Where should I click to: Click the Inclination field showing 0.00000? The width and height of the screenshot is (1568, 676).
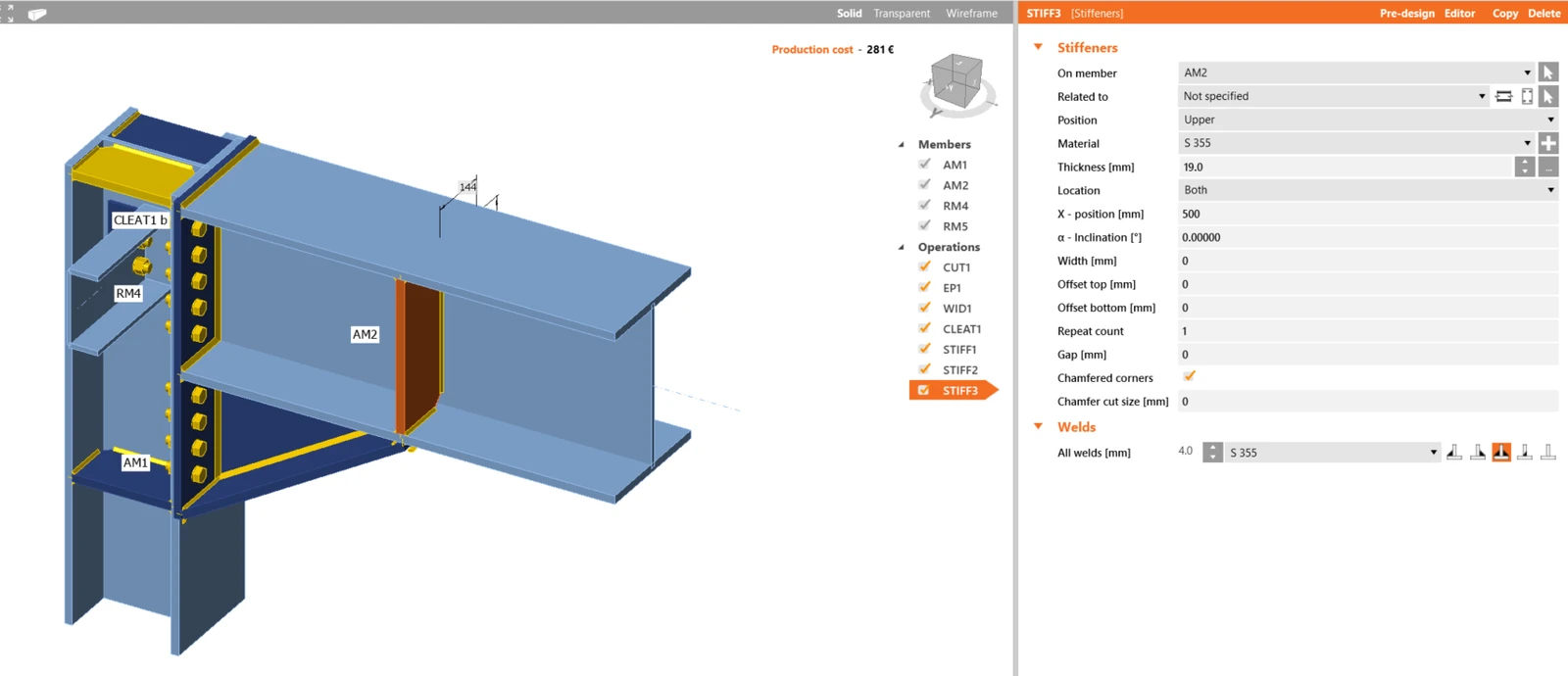[1368, 237]
